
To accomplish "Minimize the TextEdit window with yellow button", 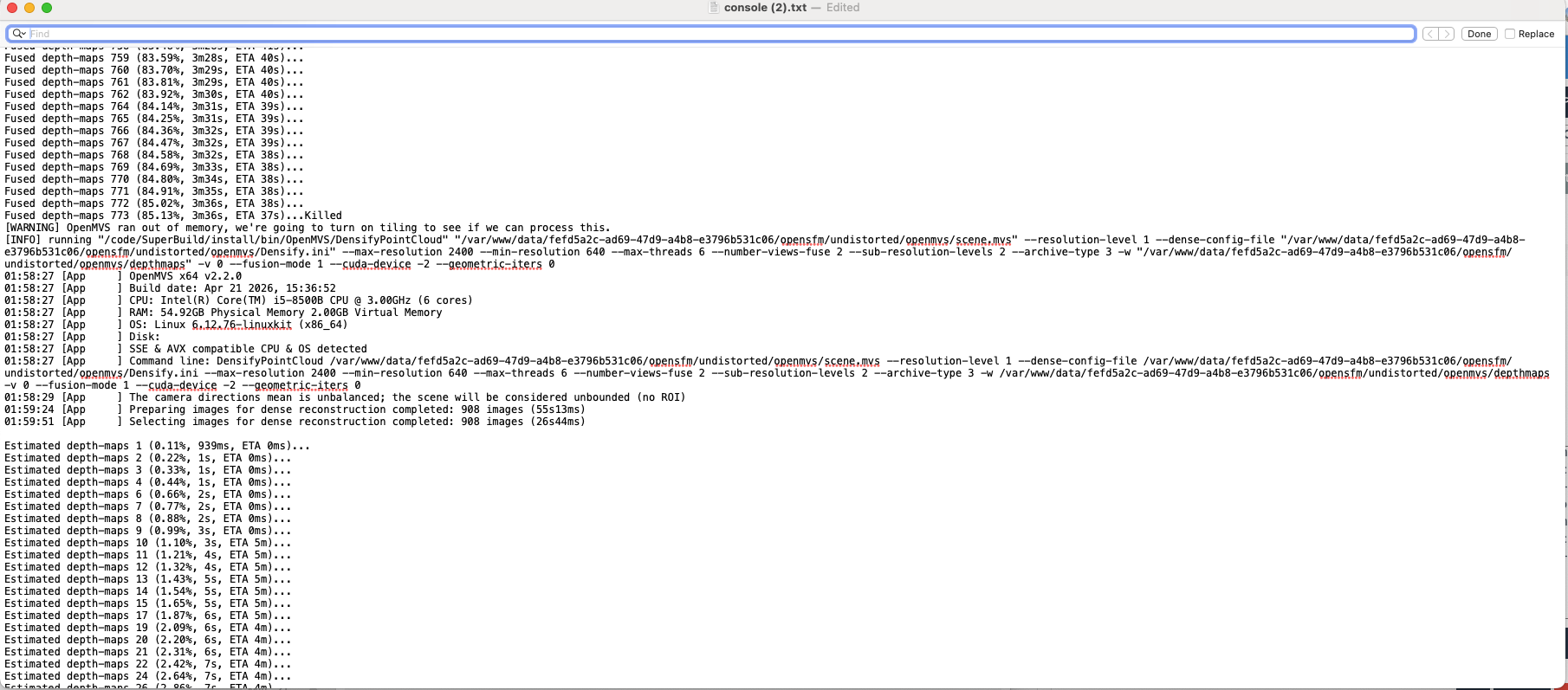I will pyautogui.click(x=29, y=8).
